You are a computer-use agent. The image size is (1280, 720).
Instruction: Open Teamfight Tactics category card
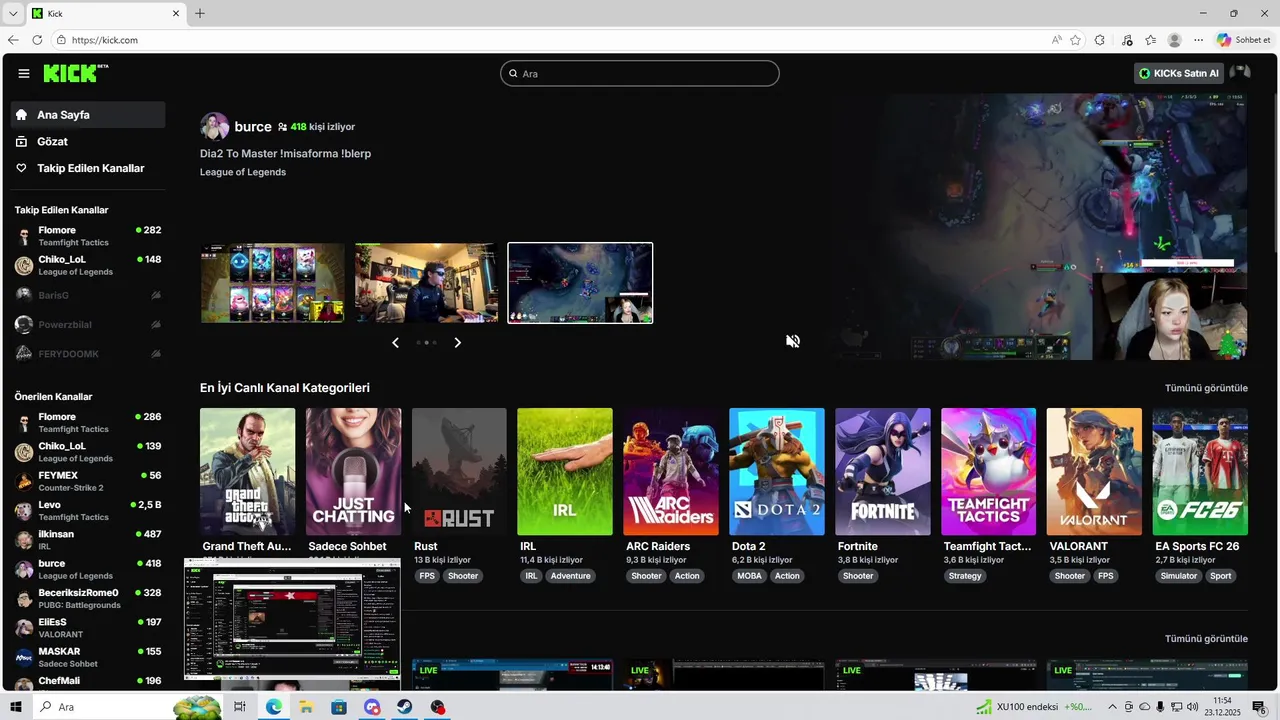pyautogui.click(x=988, y=471)
